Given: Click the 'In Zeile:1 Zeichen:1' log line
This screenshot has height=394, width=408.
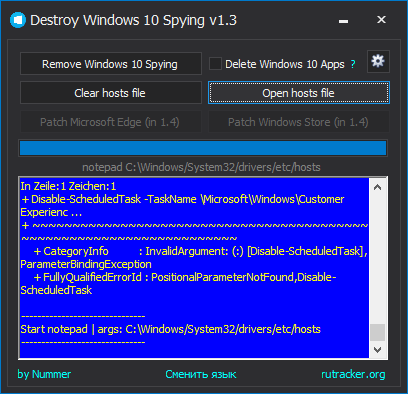Looking at the screenshot, I should [x=68, y=186].
